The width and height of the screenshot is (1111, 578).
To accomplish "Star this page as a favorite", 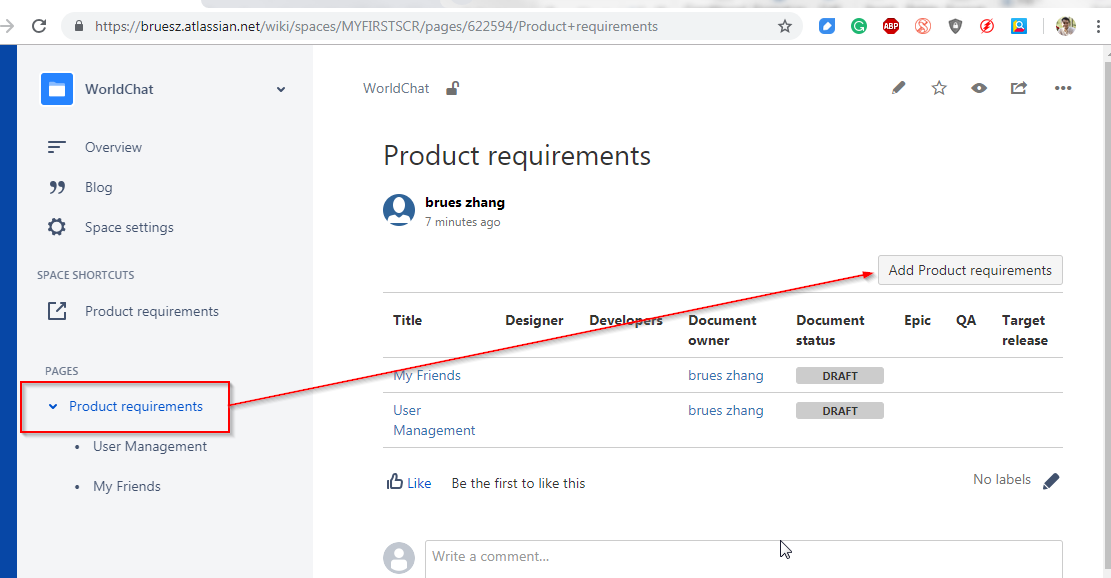I will pos(939,88).
